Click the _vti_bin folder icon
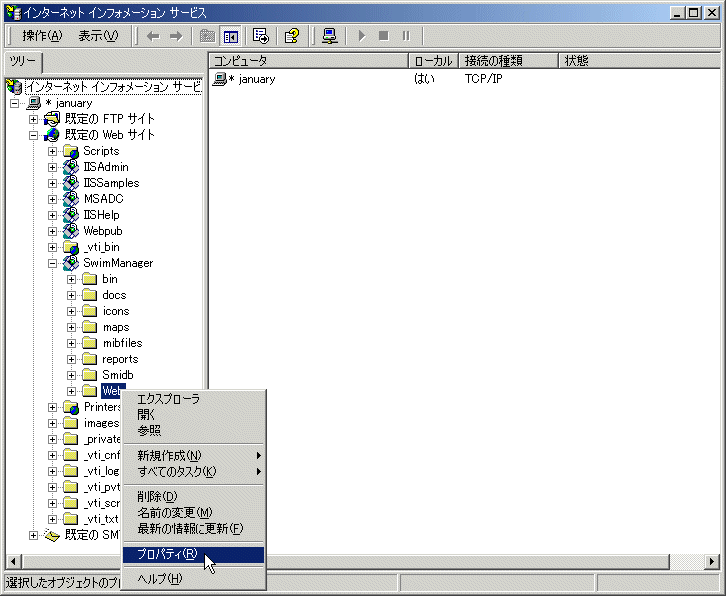726x596 pixels. tap(71, 247)
